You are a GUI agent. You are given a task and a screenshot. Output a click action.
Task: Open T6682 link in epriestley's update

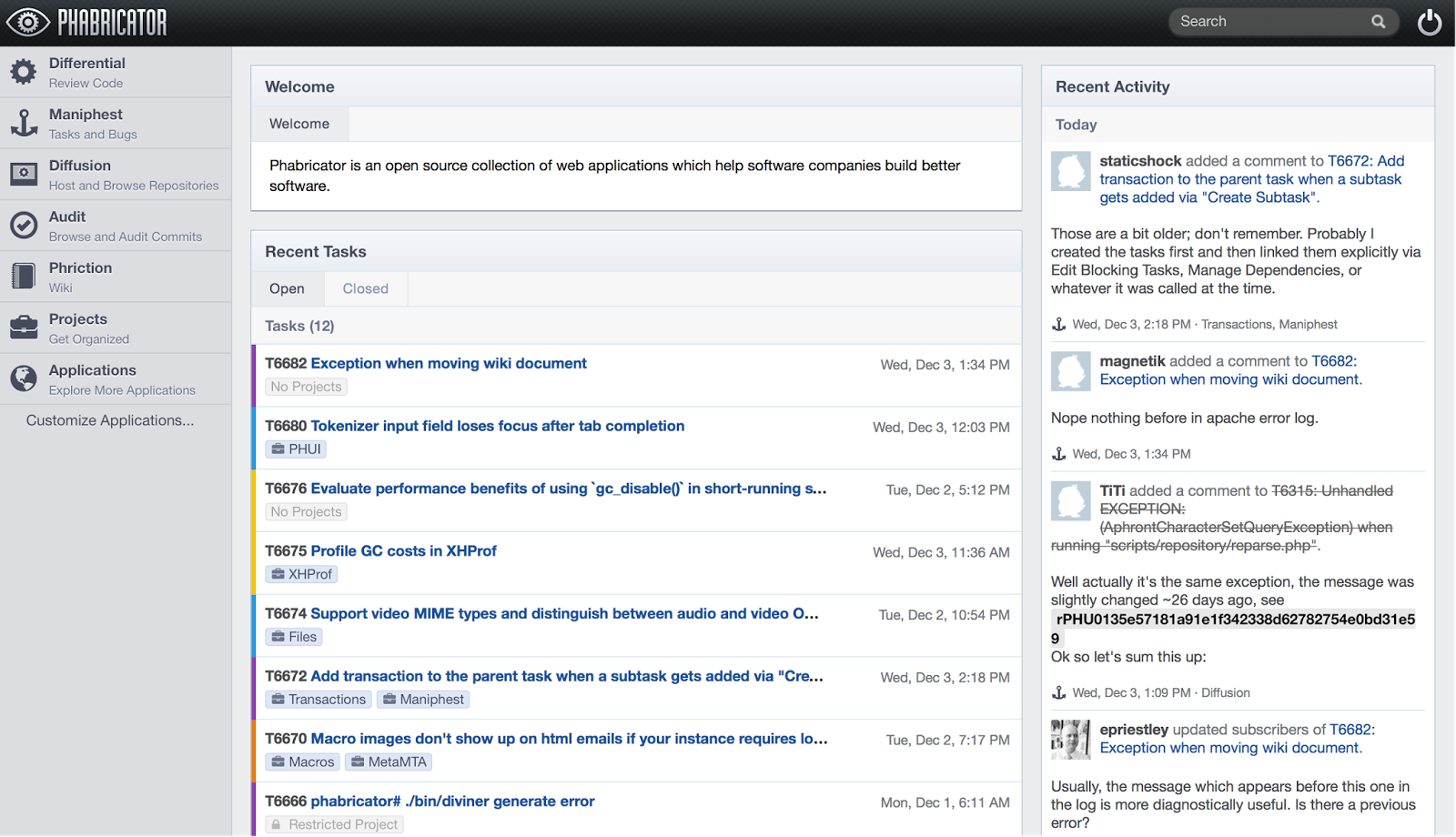[1237, 739]
